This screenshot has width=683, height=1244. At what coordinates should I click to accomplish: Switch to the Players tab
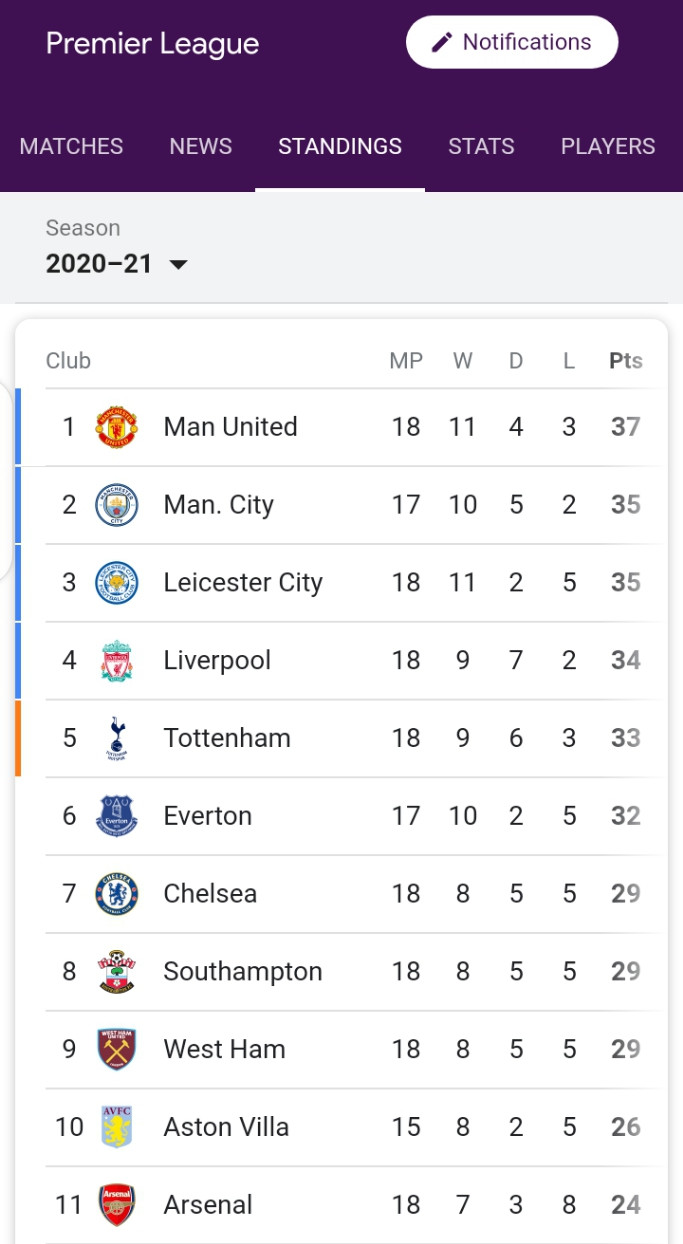coord(608,146)
